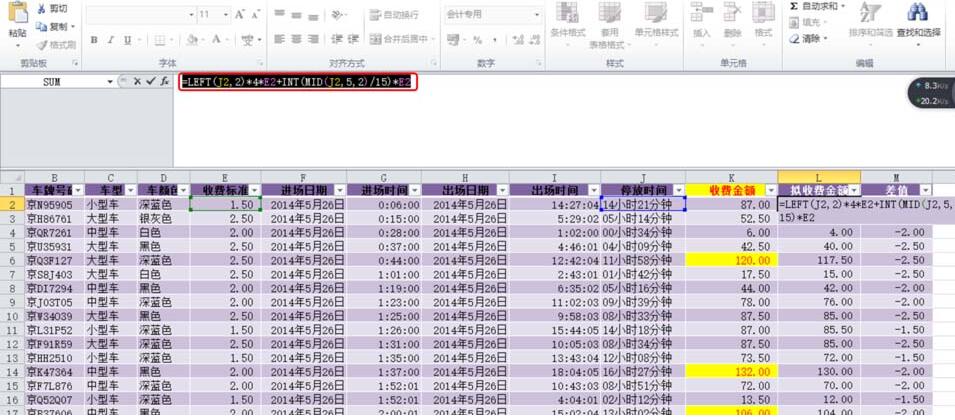Confirm formula with the Enter checkmark
Viewport: 955px width, 420px height.
pos(150,81)
